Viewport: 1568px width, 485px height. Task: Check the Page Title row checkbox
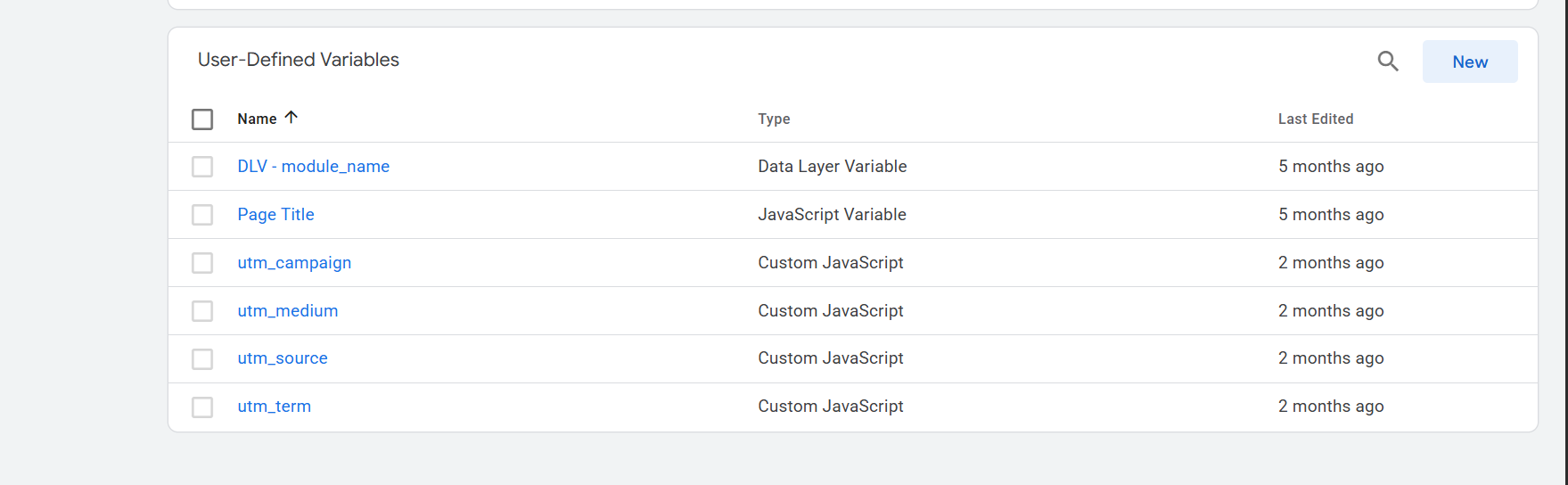tap(202, 215)
